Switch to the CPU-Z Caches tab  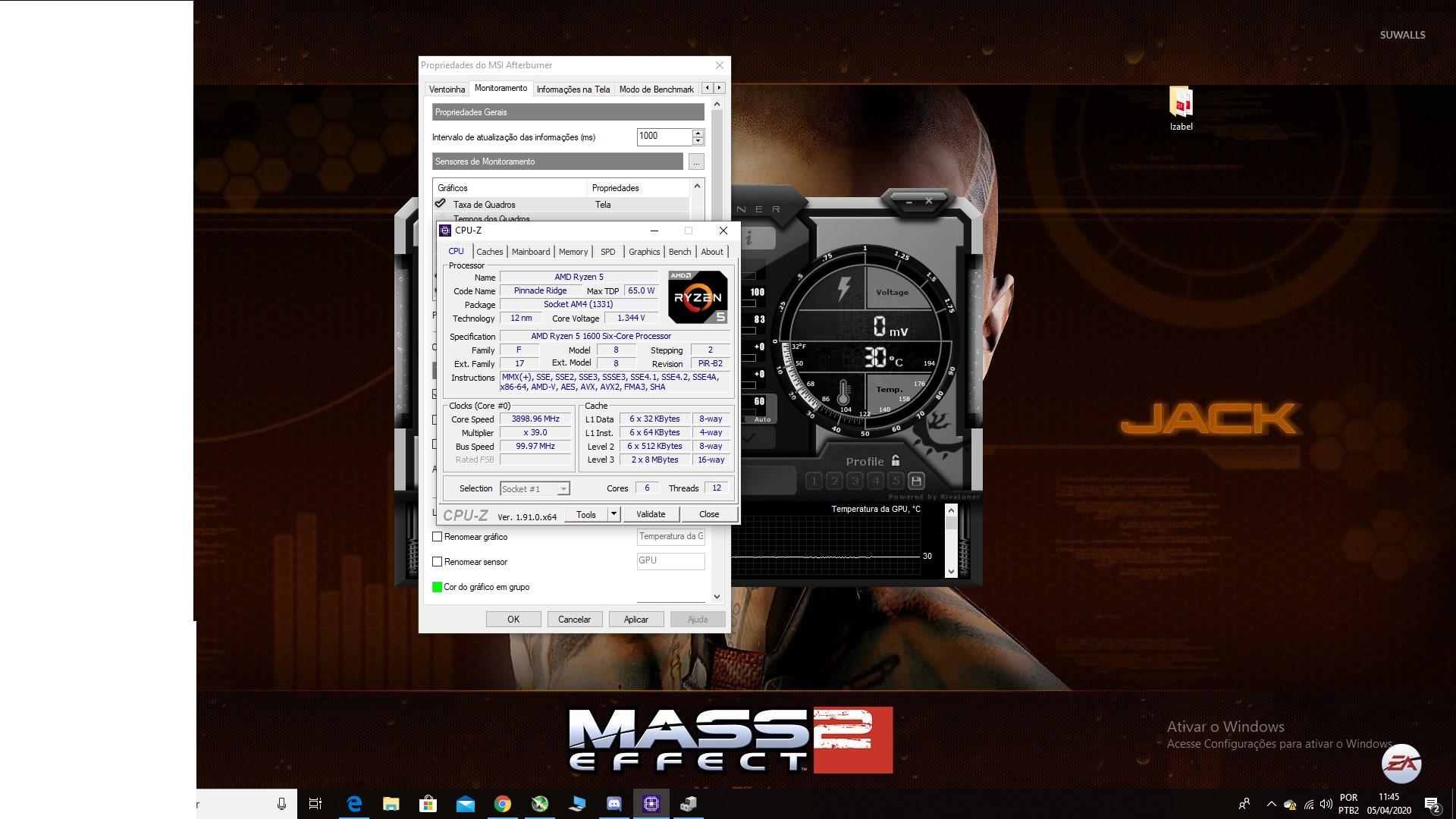tap(489, 252)
